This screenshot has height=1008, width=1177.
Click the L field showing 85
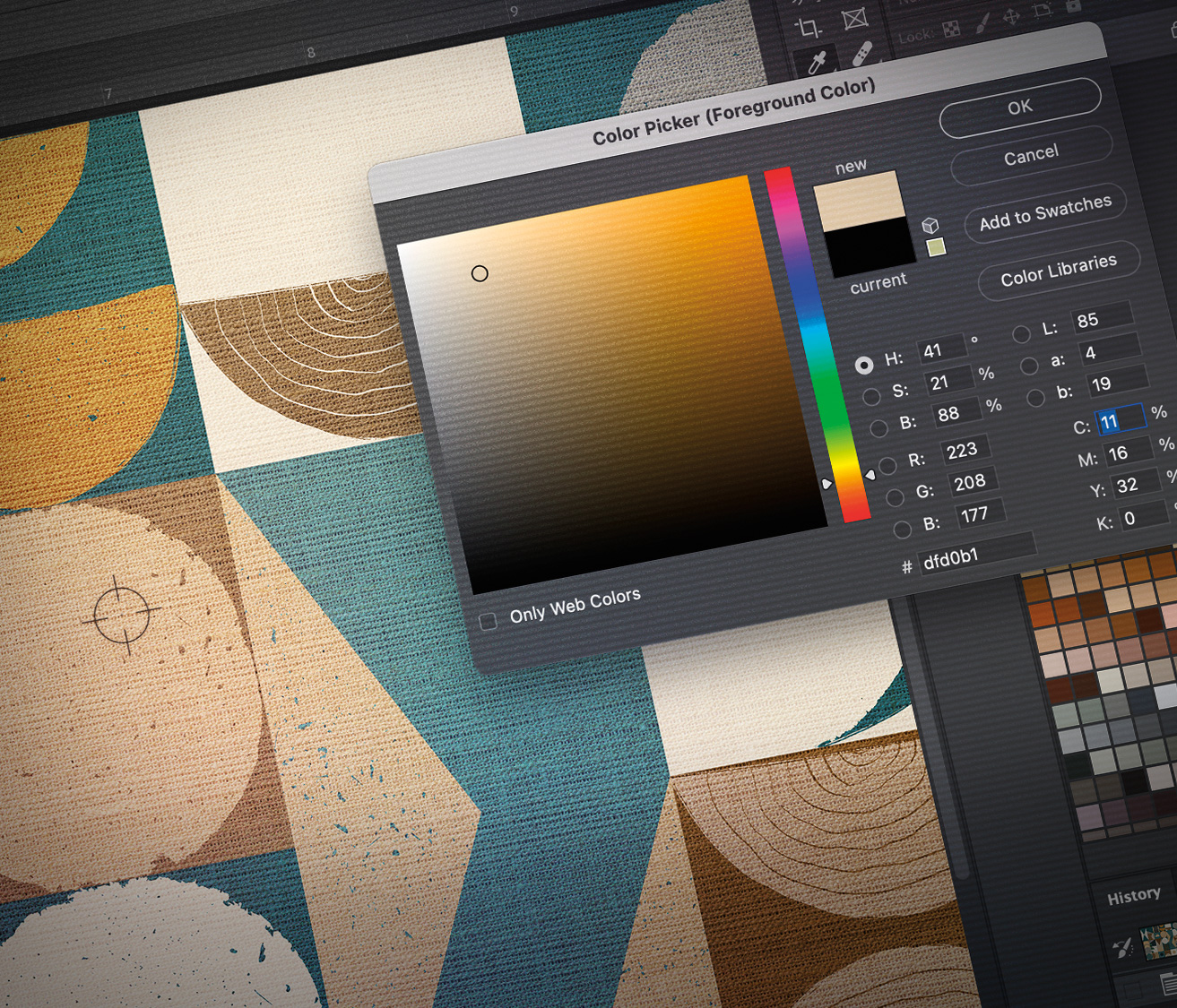[1102, 318]
